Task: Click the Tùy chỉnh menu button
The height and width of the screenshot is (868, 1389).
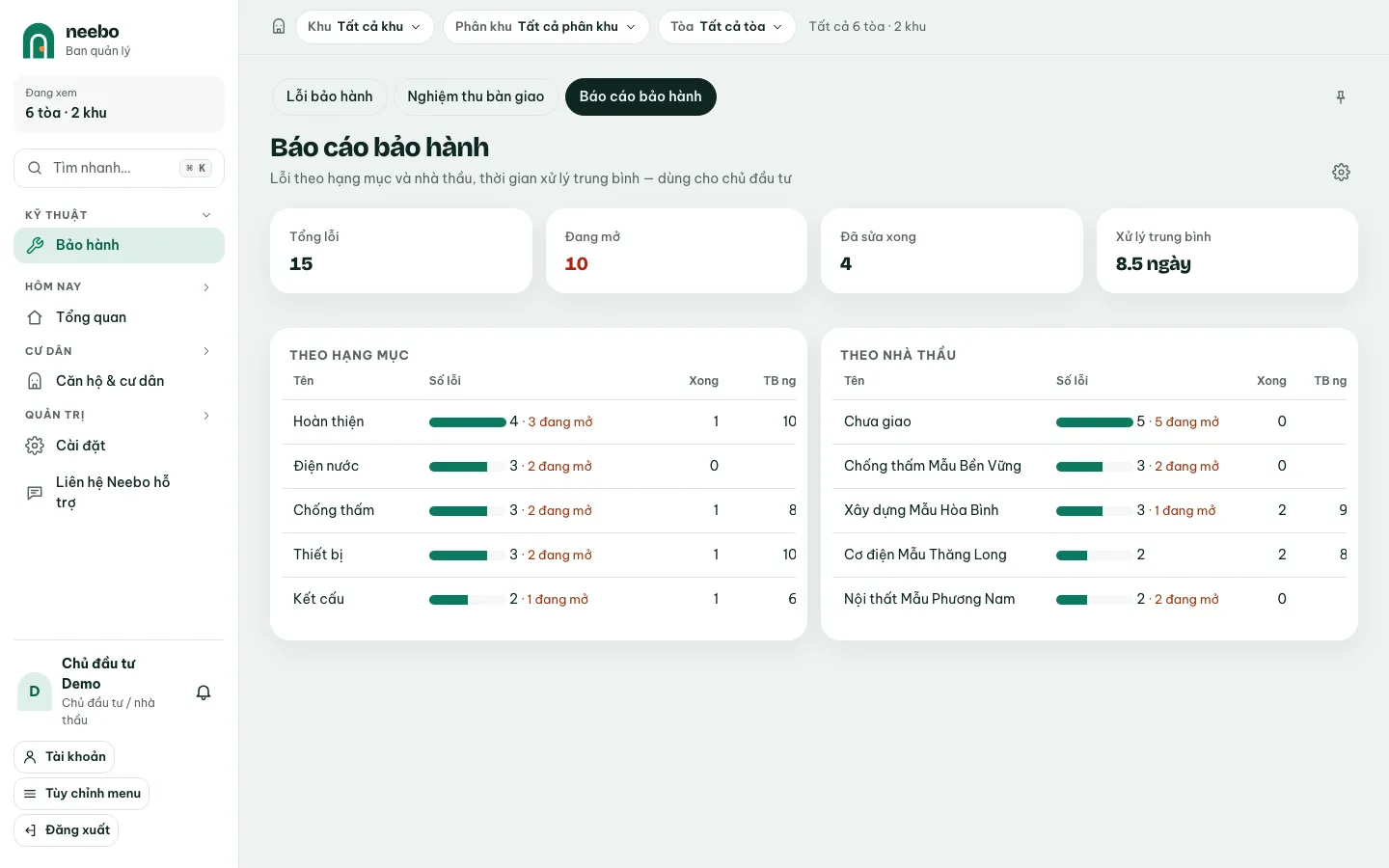Action: [x=81, y=794]
